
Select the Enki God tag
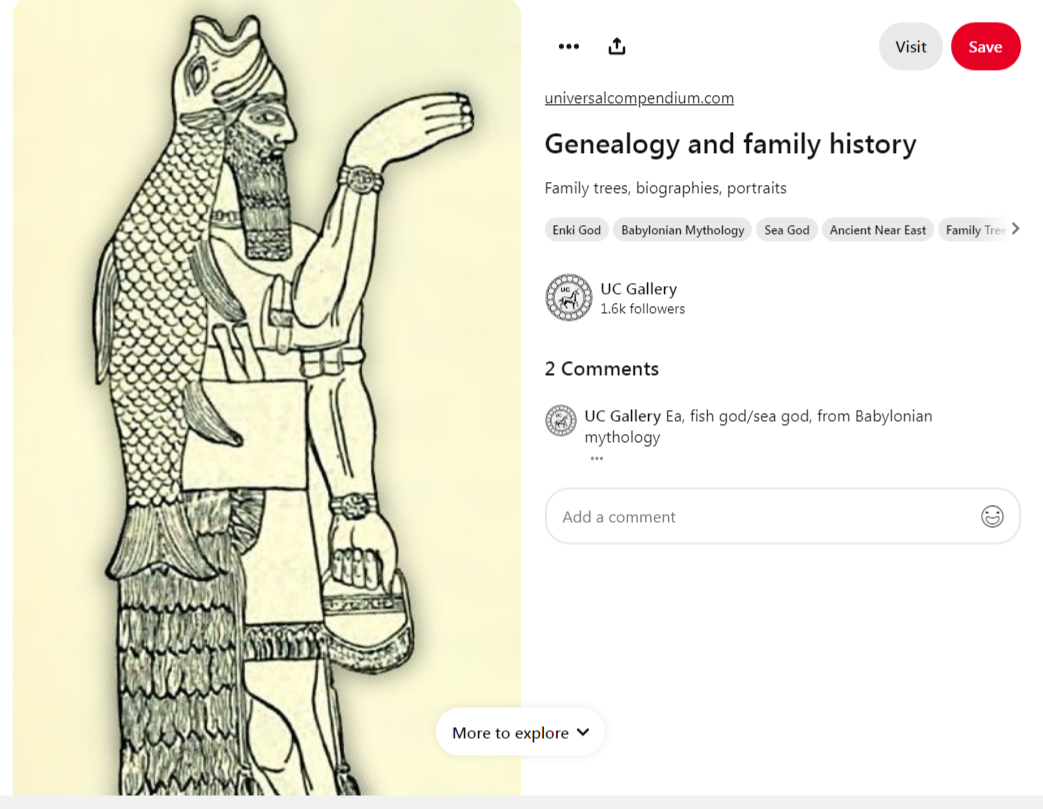pyautogui.click(x=577, y=230)
